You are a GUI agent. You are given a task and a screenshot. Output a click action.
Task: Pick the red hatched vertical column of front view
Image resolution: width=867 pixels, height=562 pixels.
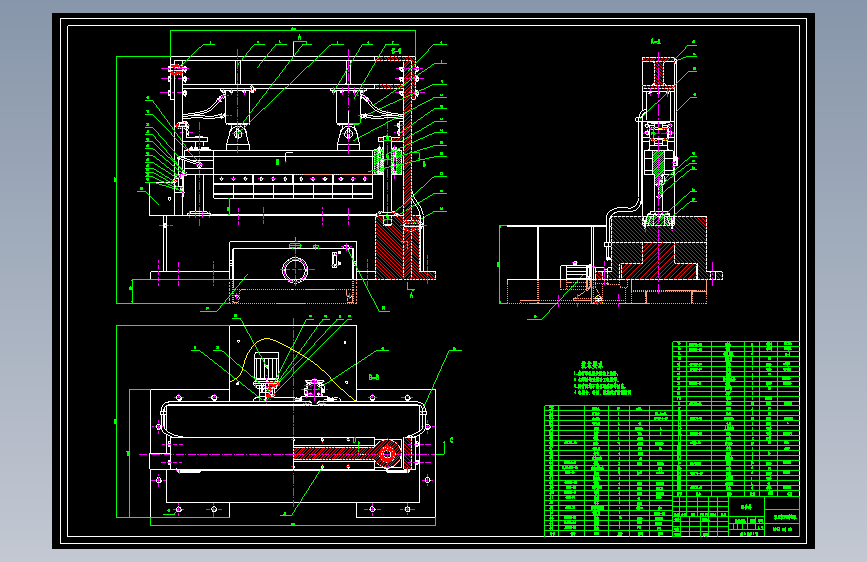[x=409, y=138]
